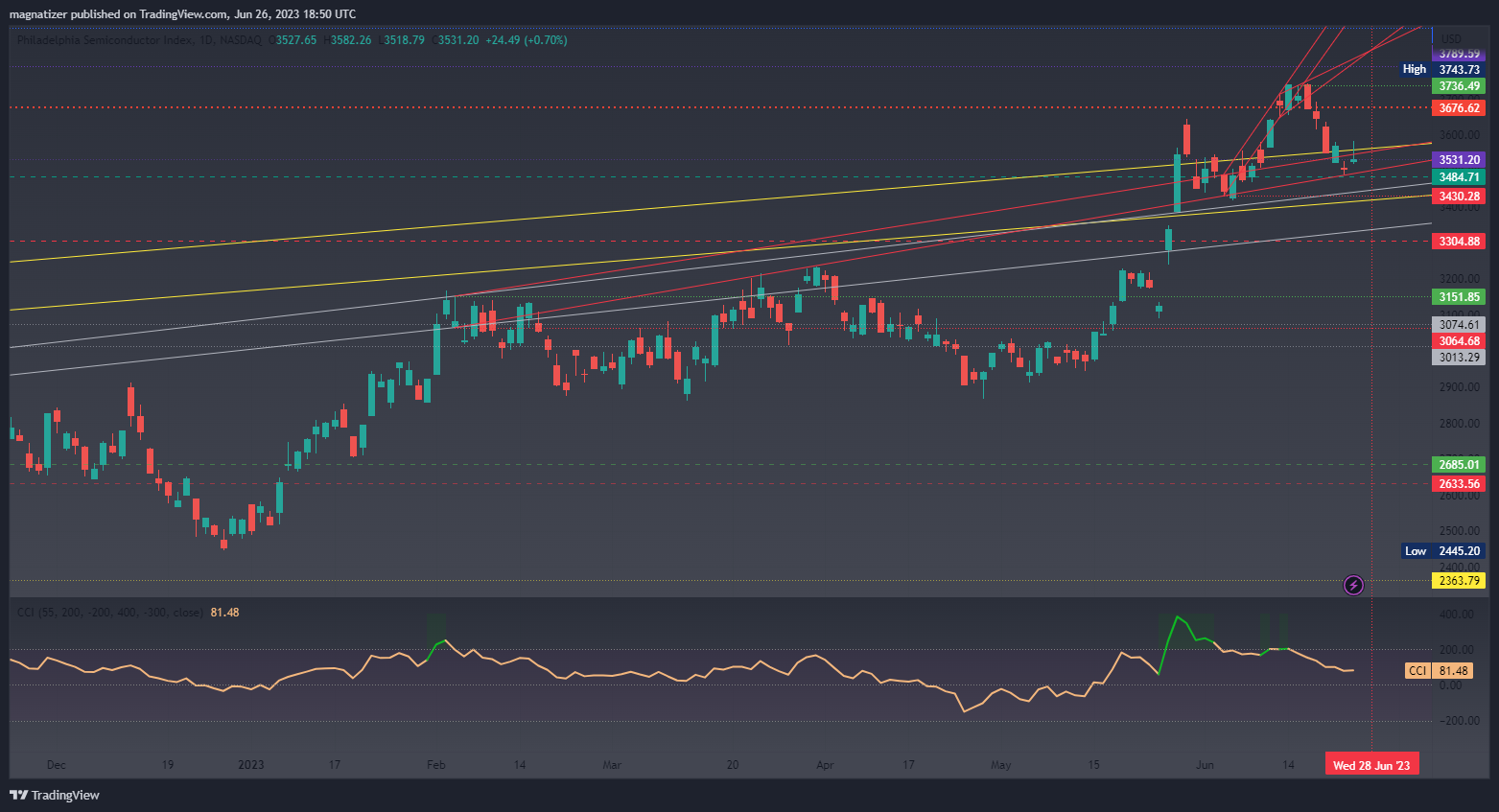This screenshot has width=1499, height=812.
Task: Click the USD currency label on price scale
Action: 1452,39
